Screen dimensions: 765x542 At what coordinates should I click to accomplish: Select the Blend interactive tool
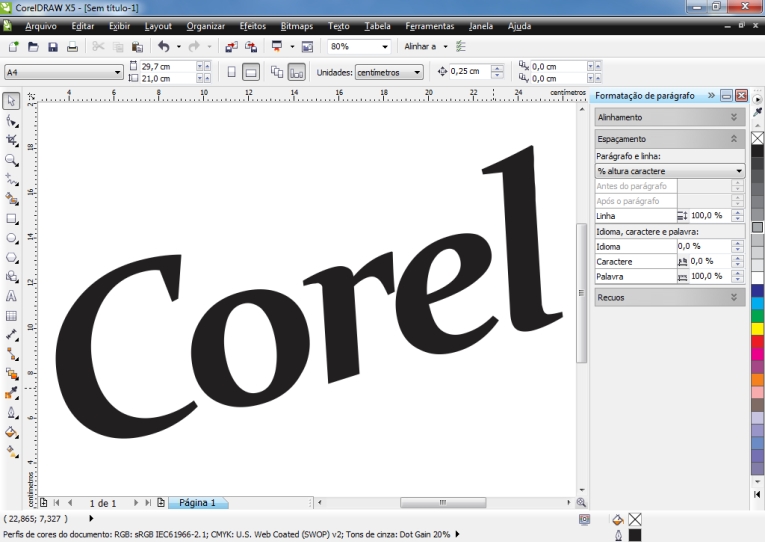pyautogui.click(x=11, y=374)
